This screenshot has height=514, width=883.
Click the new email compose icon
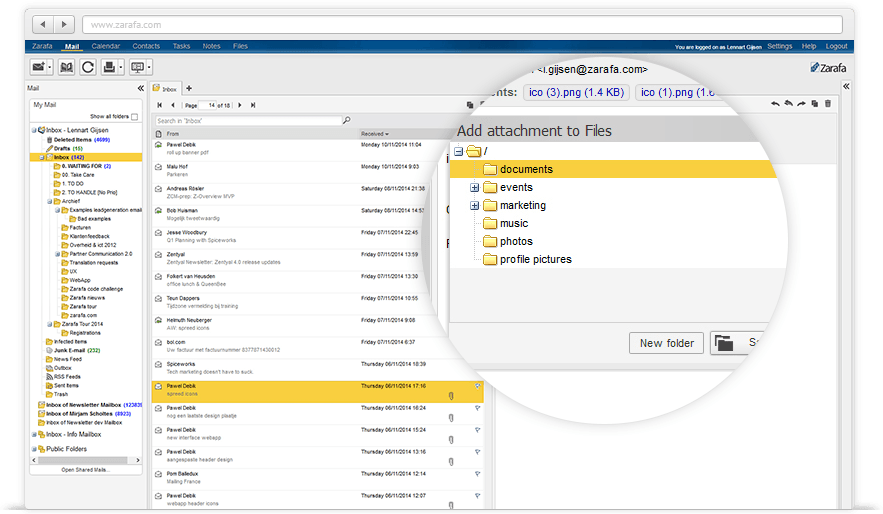38,67
